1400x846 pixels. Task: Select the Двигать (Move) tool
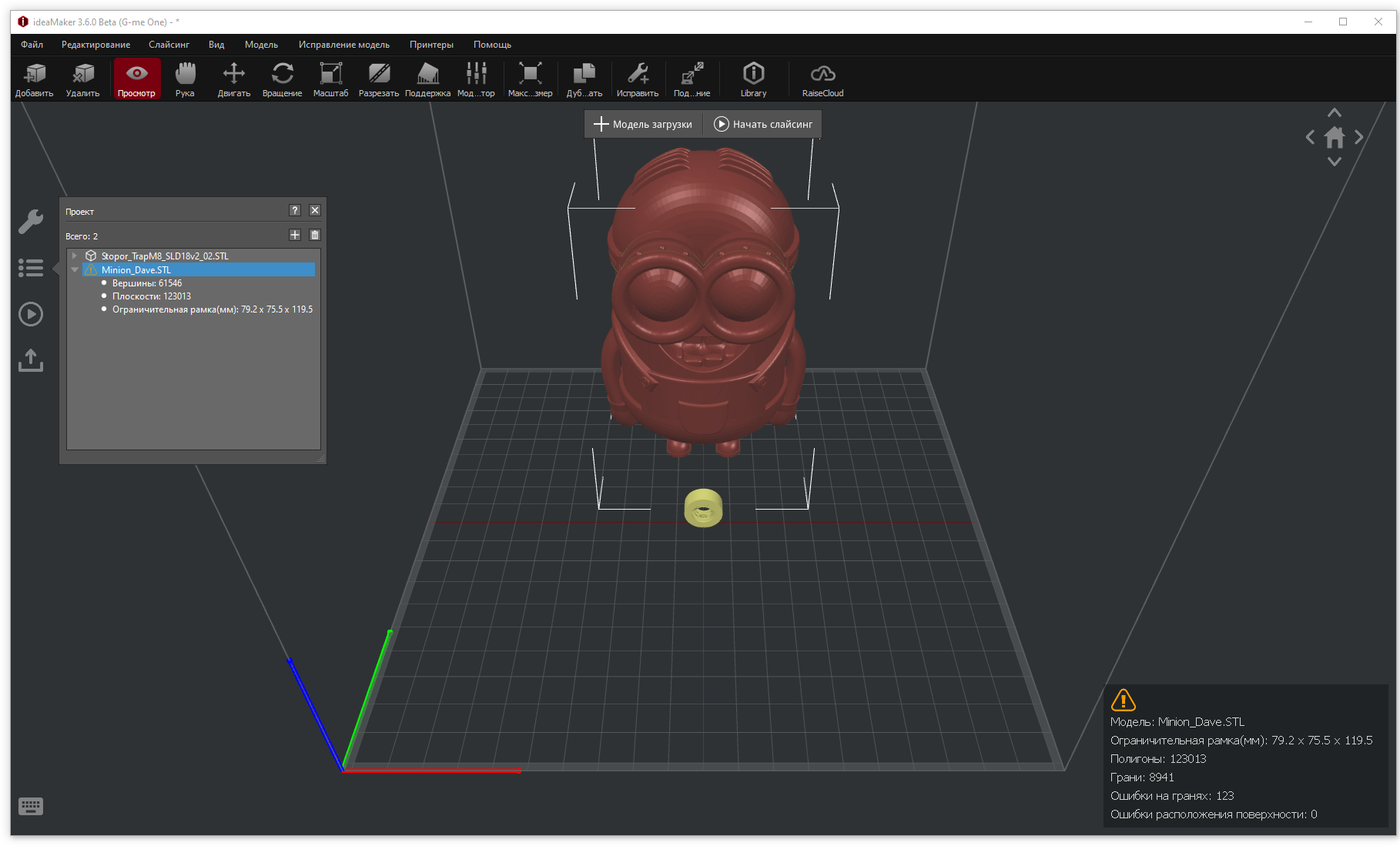click(x=234, y=79)
